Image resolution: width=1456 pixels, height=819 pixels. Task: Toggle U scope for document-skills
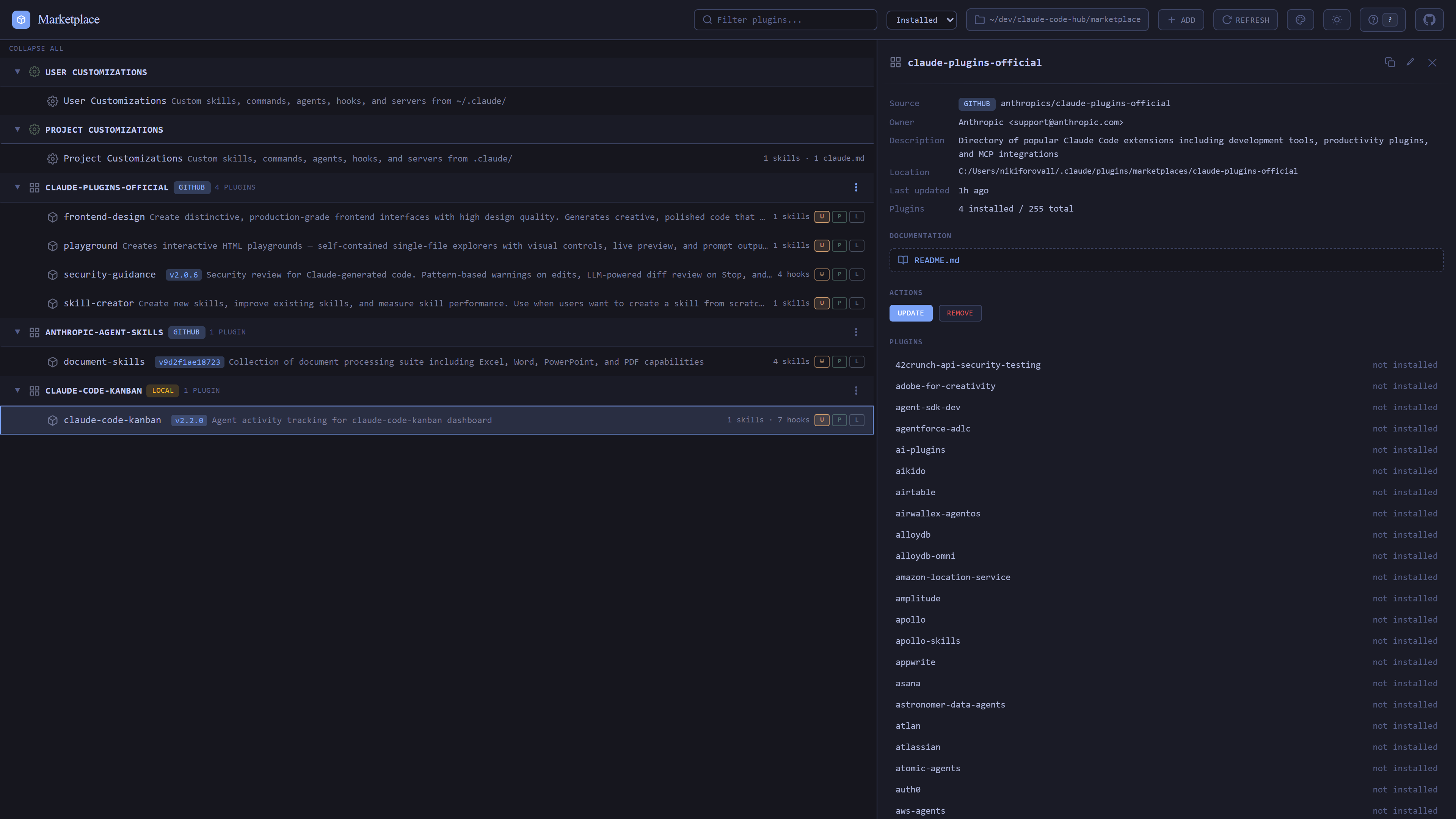[822, 361]
